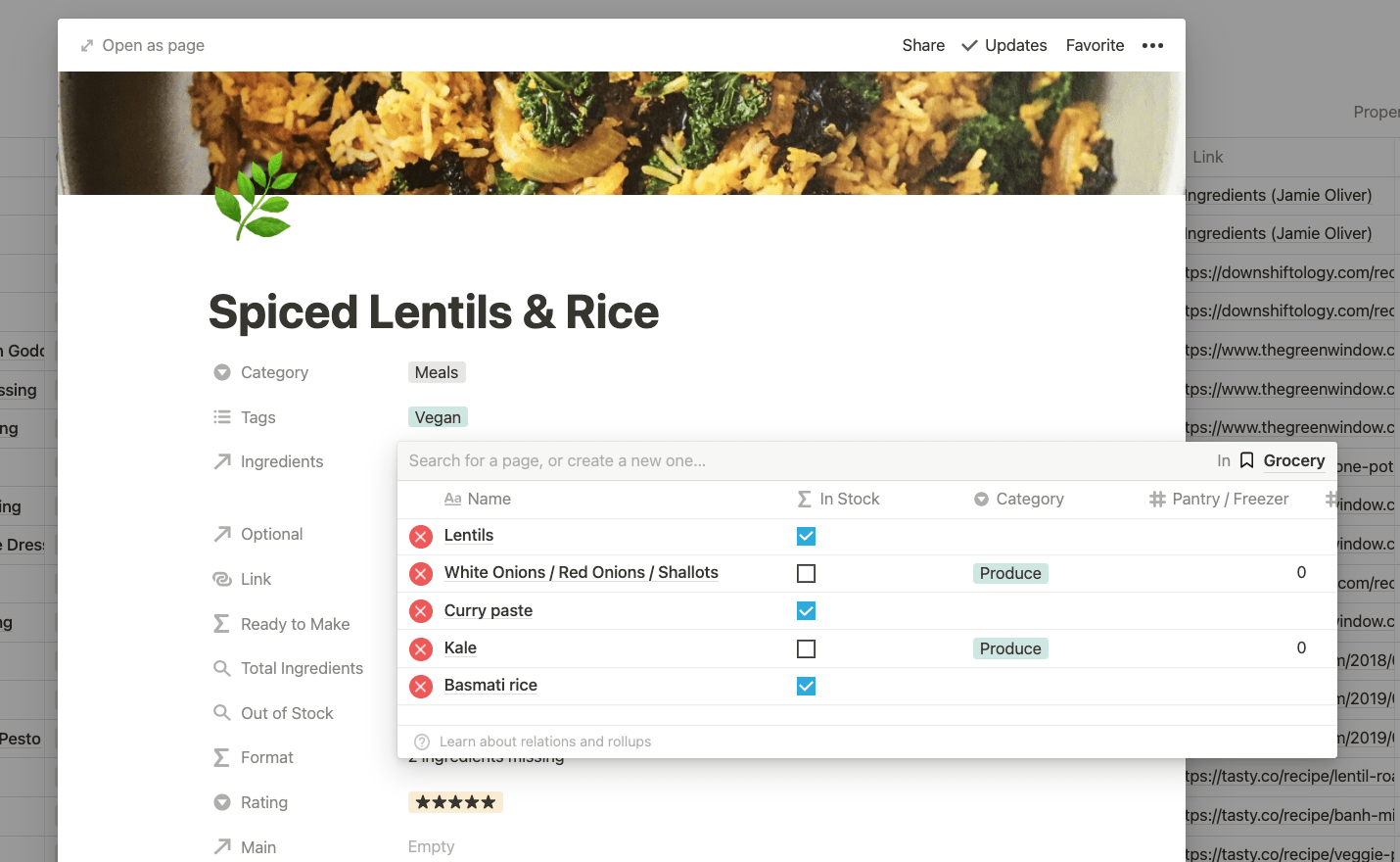Remove Curry paste using red X icon
The height and width of the screenshot is (862, 1400).
(421, 611)
